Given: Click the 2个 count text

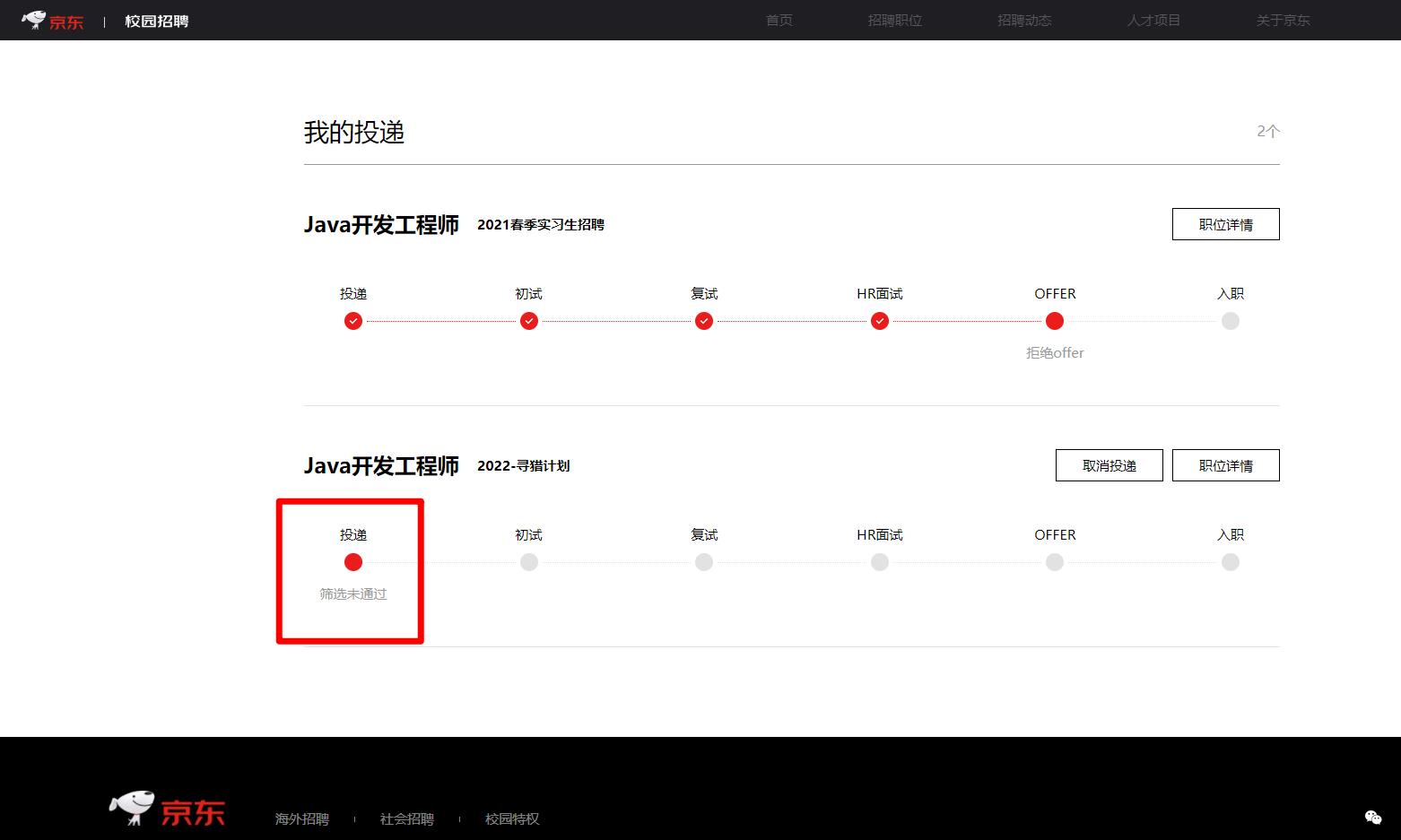Looking at the screenshot, I should (x=1268, y=131).
